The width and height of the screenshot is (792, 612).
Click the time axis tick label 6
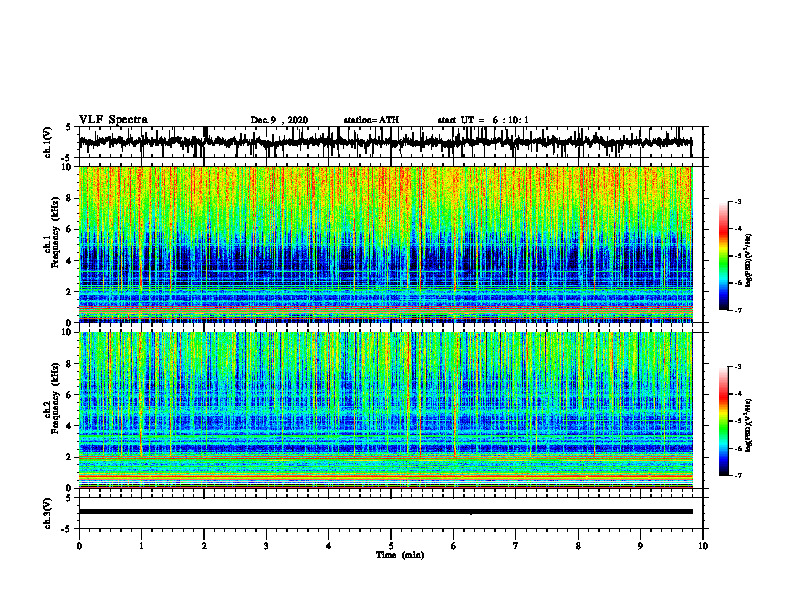click(454, 546)
